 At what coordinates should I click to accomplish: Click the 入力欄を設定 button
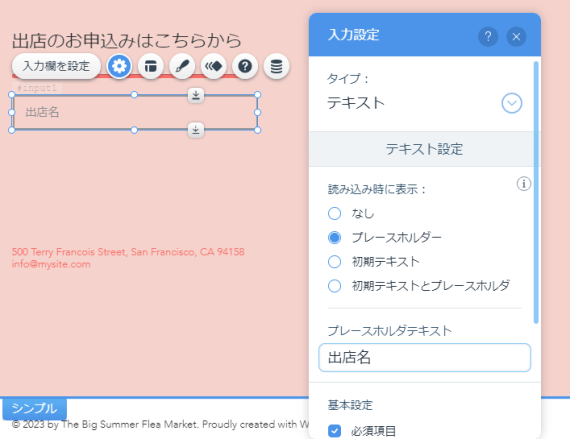click(x=56, y=66)
